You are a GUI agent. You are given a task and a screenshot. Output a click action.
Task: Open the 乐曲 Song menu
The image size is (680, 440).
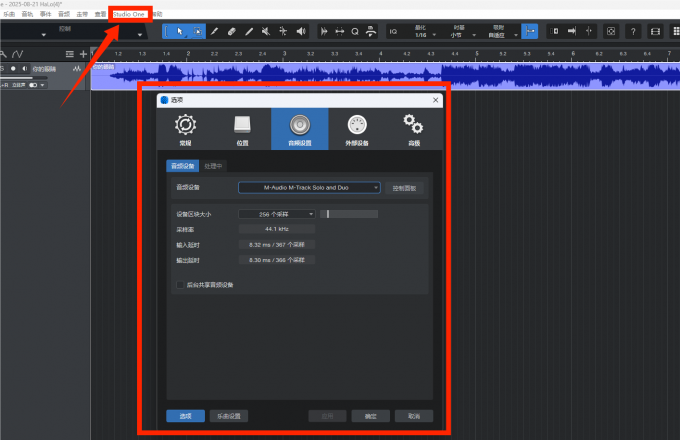click(9, 14)
